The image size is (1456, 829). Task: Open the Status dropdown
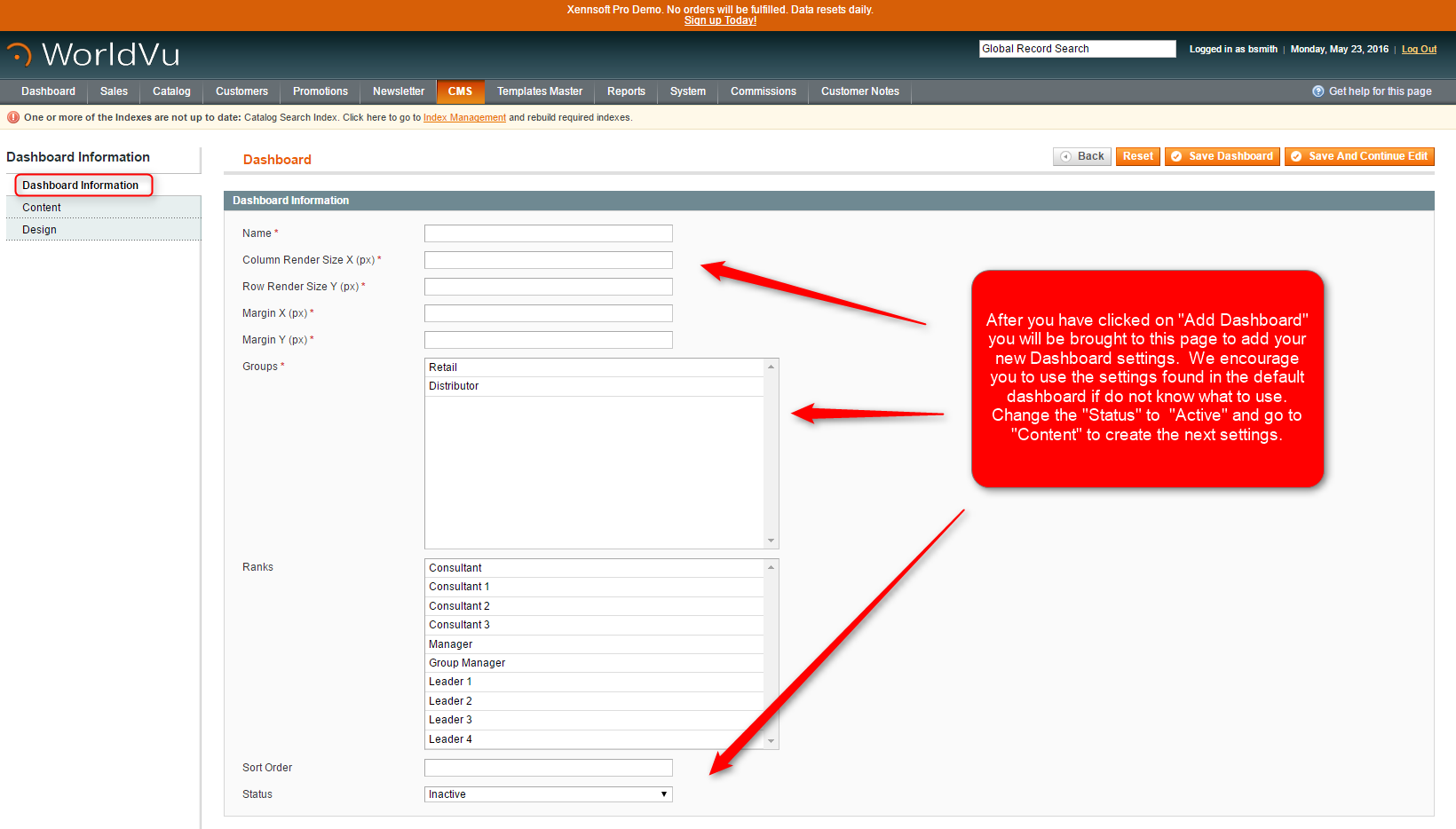pos(548,794)
